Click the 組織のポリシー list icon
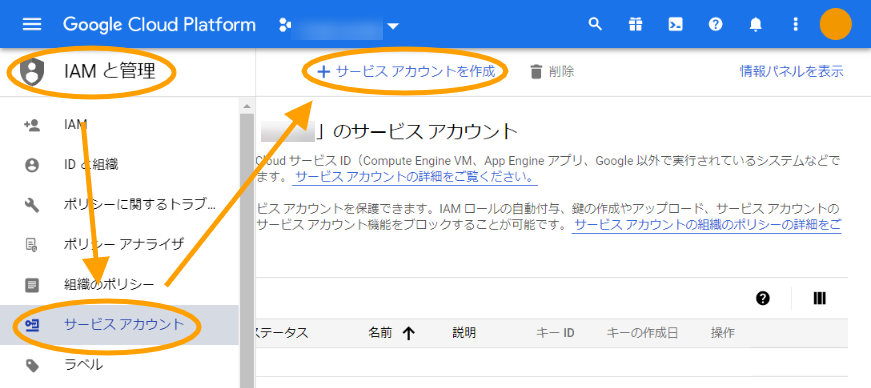Screen dimensions: 871x388 32,285
